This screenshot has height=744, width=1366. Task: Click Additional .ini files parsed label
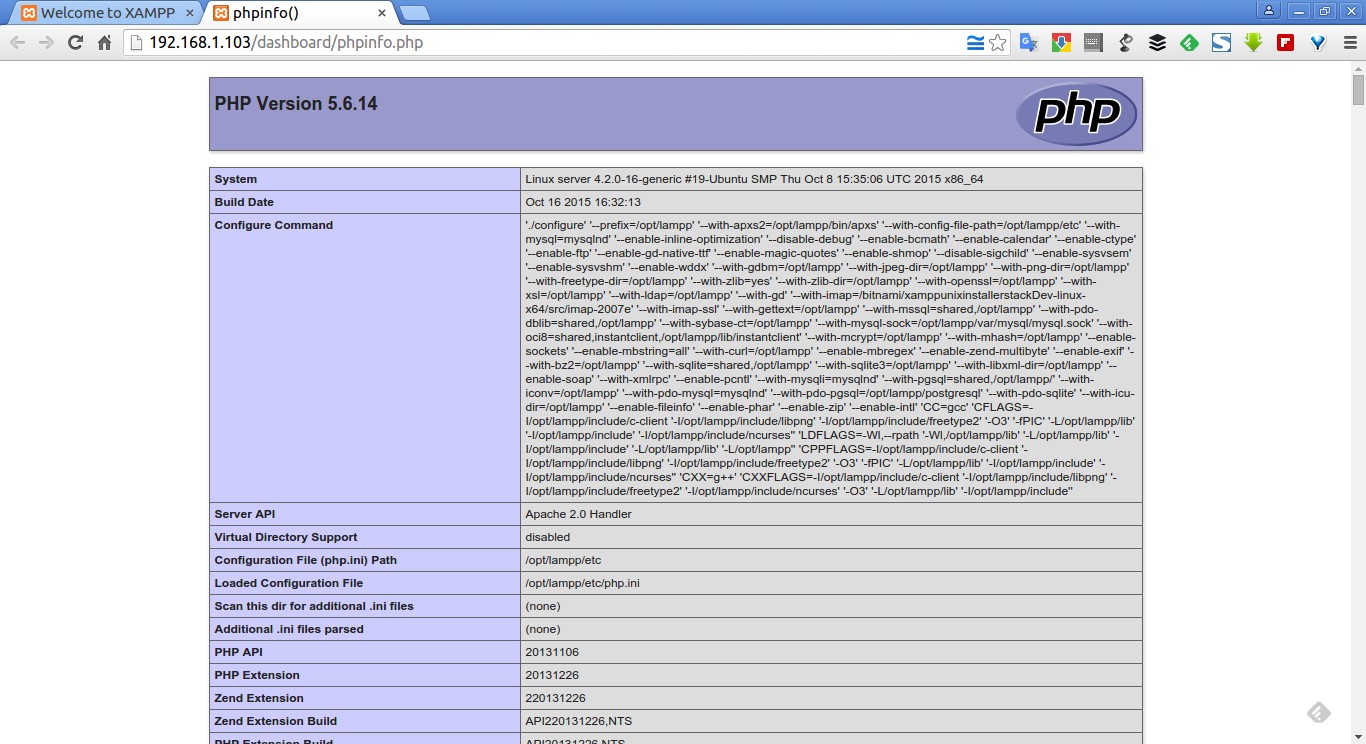289,629
